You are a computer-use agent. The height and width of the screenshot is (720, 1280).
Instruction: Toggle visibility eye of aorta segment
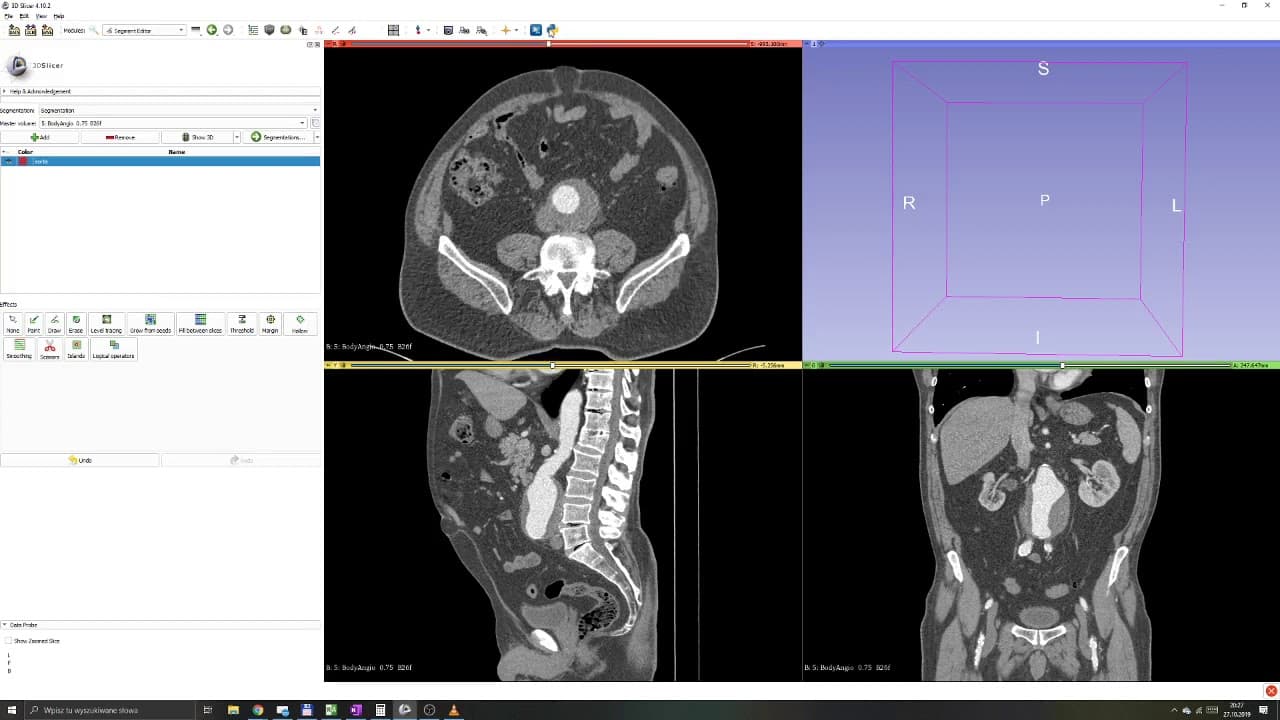pos(9,161)
